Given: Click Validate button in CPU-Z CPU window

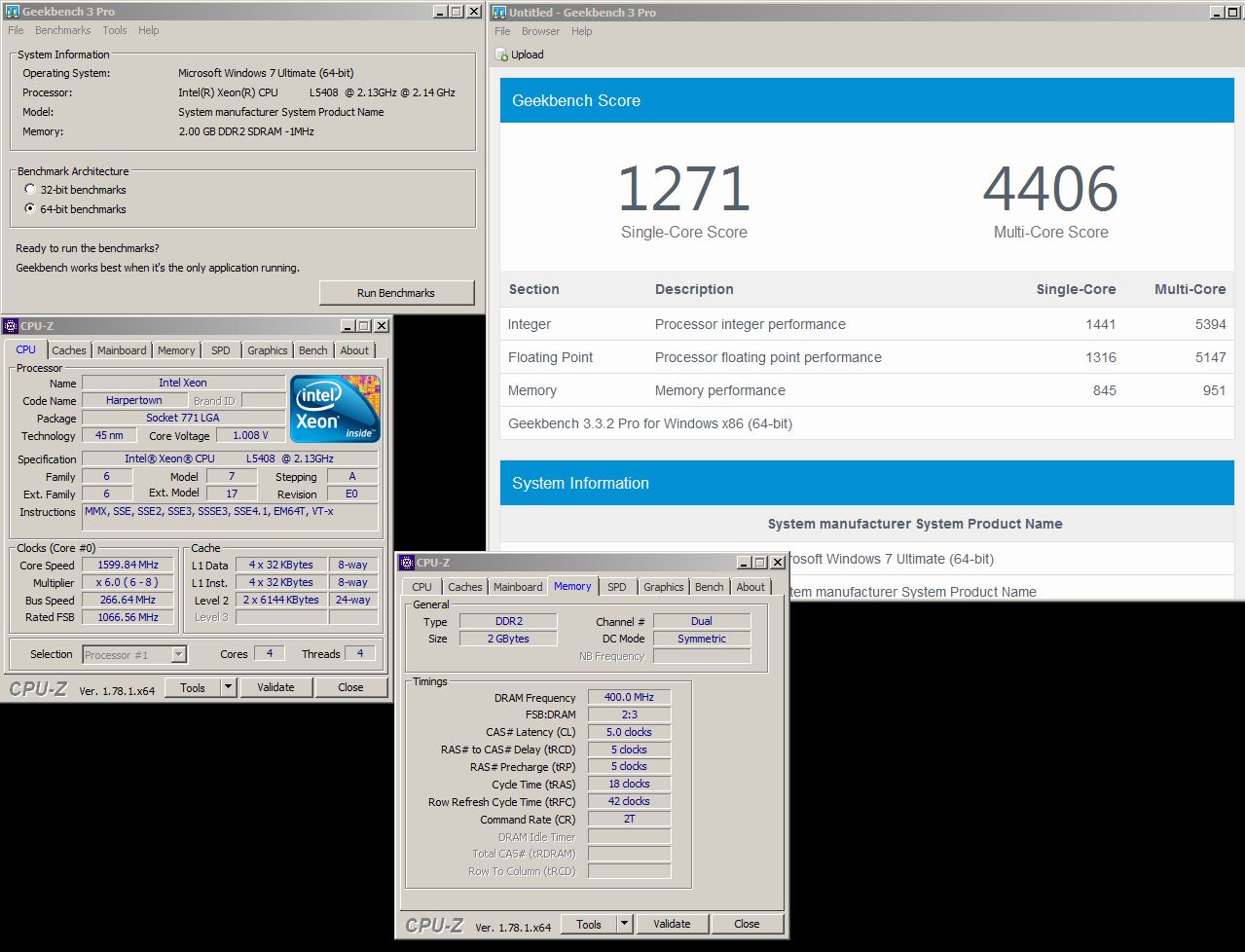Looking at the screenshot, I should click(275, 687).
